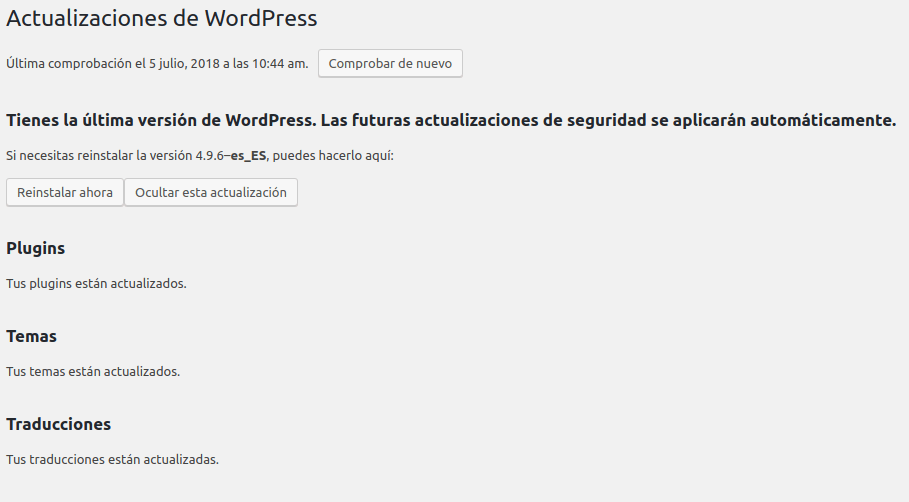This screenshot has height=502, width=909.
Task: Click the Última comprobación date text
Action: pos(157,64)
